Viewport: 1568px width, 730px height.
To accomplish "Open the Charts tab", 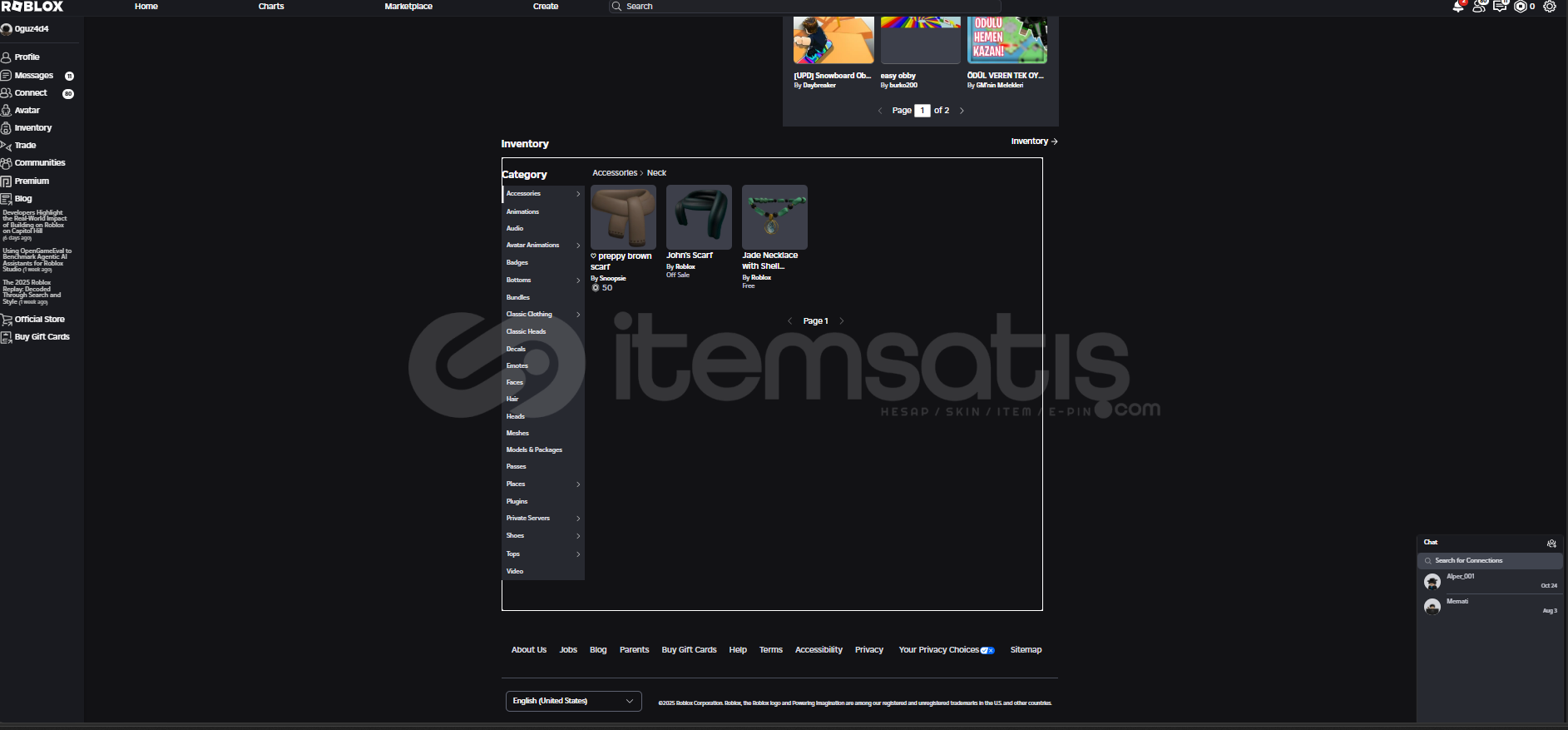I will 271,7.
